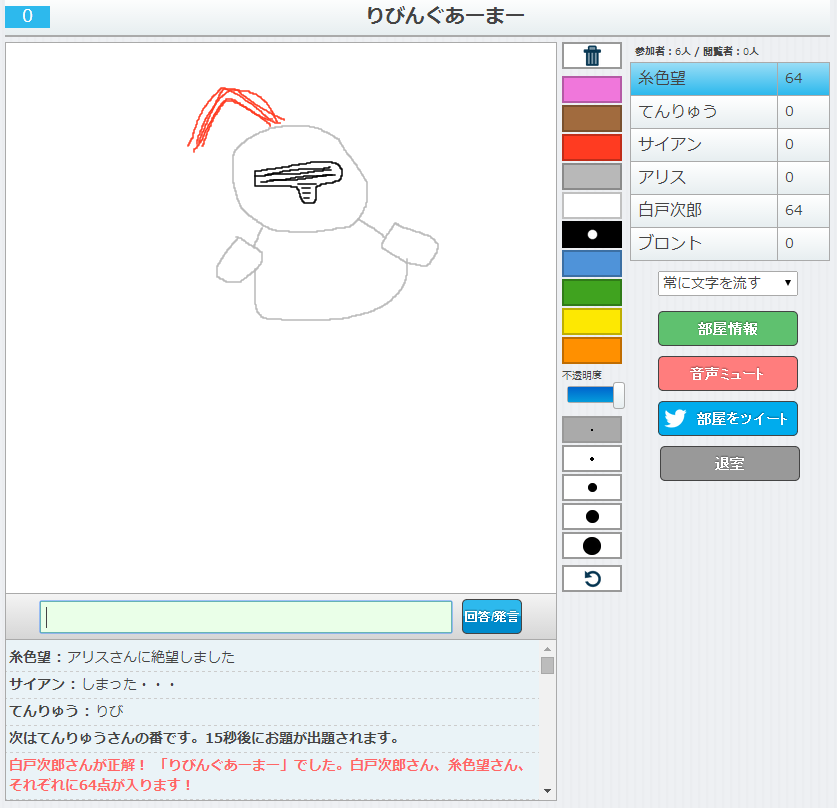
Task: Click the blue timer counter showing 0
Action: pyautogui.click(x=28, y=17)
